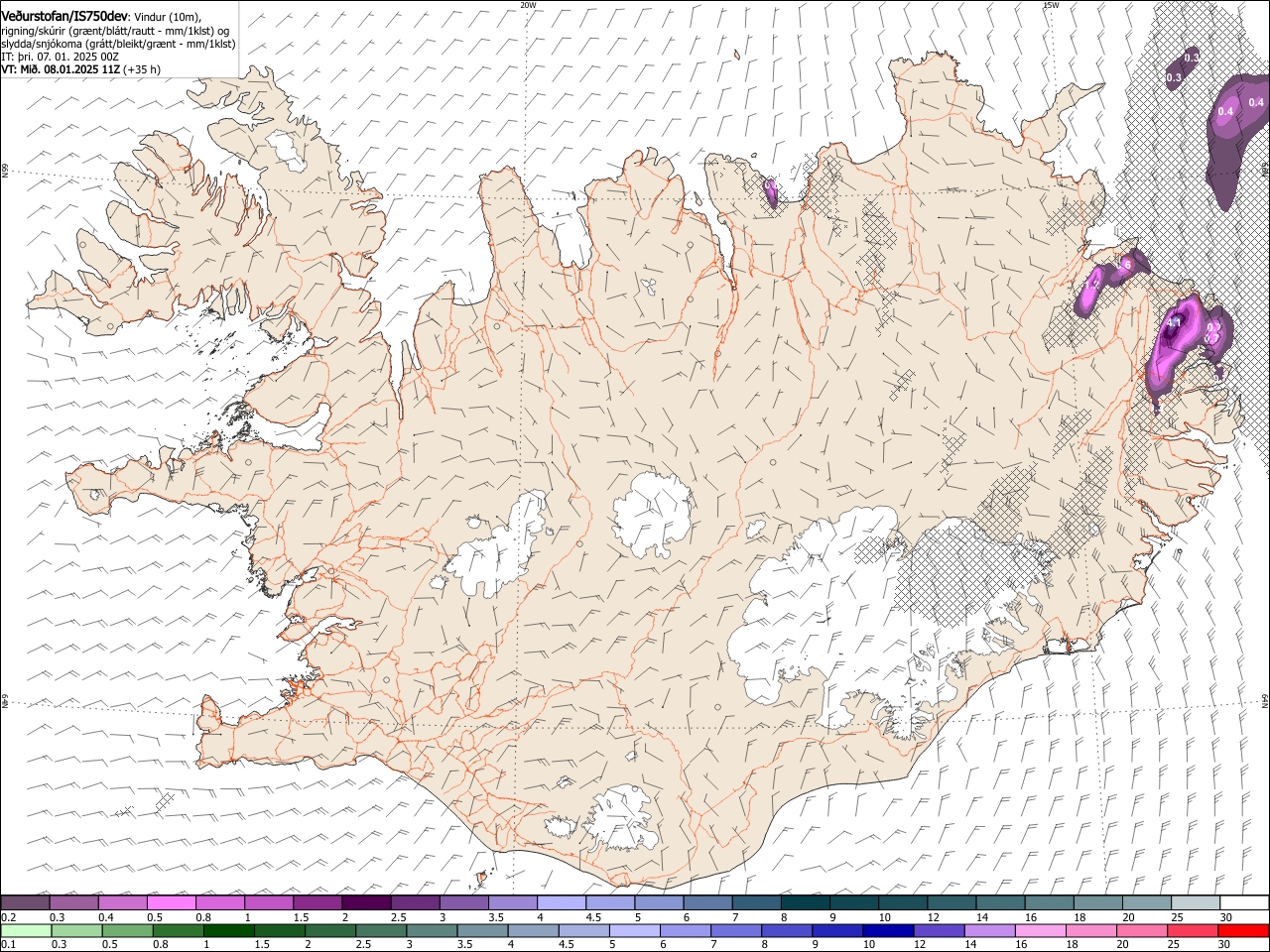This screenshot has width=1270, height=952.
Task: Click the "0.2" label under upper legend
Action: coord(8,917)
